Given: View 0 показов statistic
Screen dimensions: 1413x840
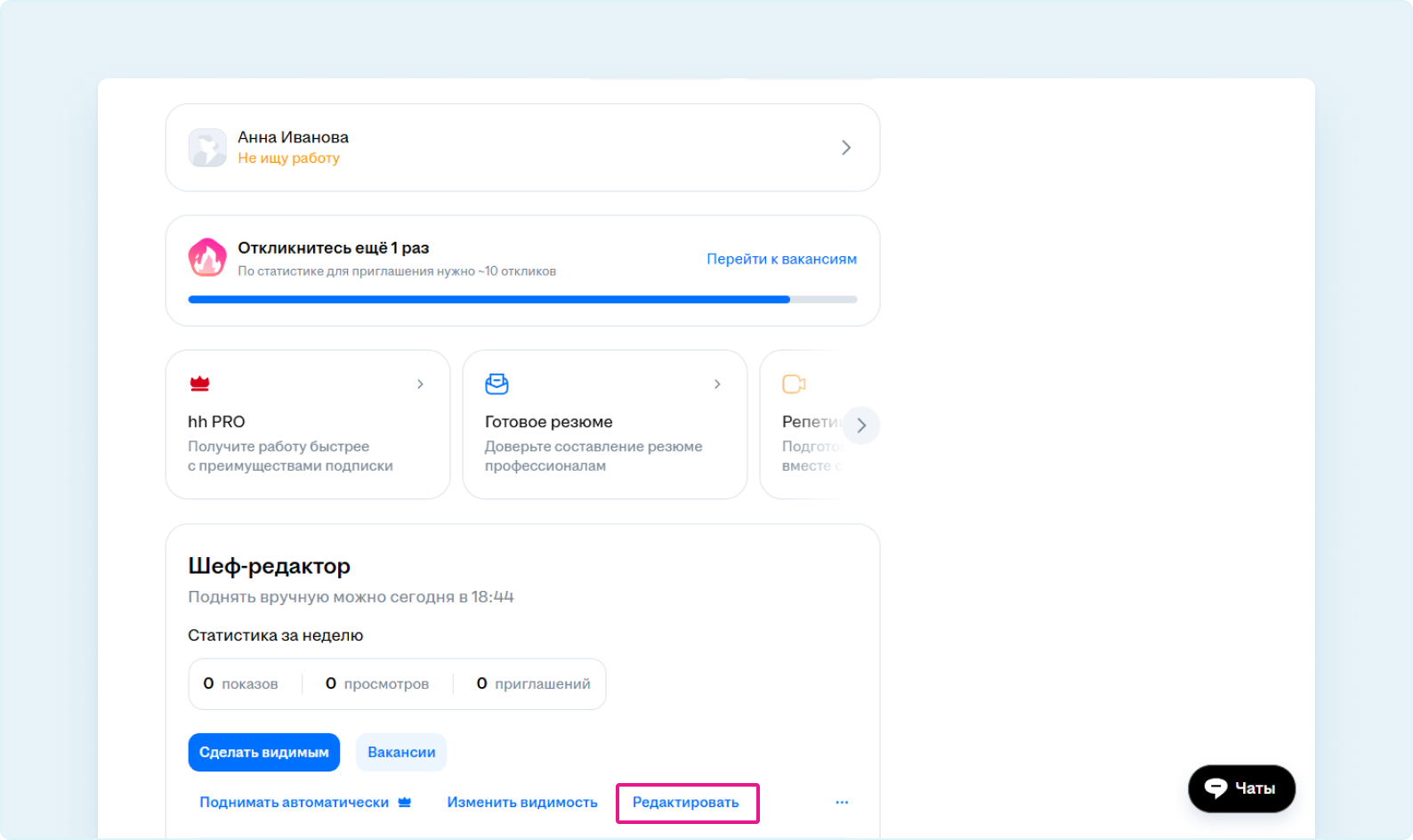Looking at the screenshot, I should point(240,683).
